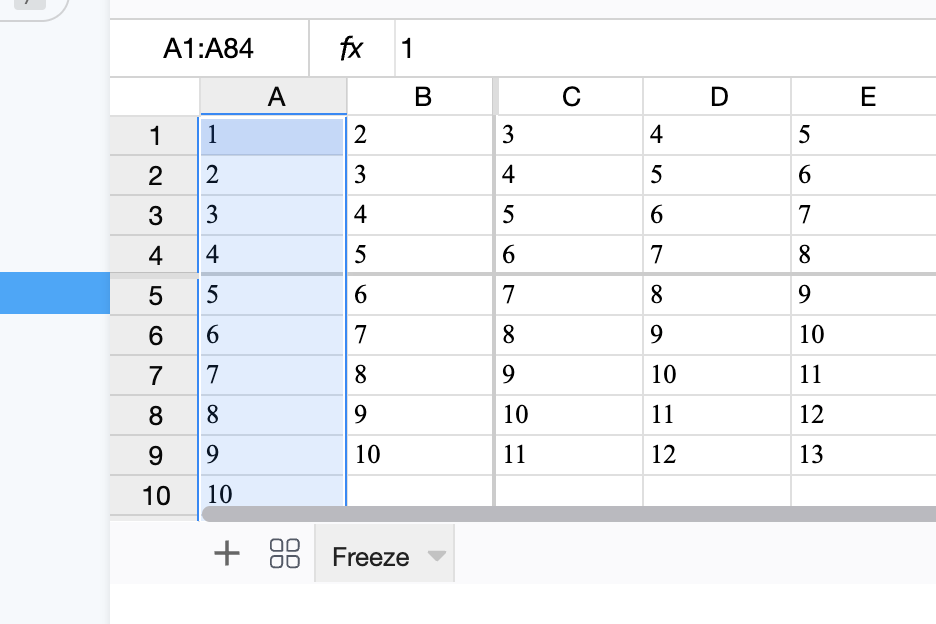This screenshot has width=936, height=624.
Task: Select the blue sidebar item on the left
Action: [55, 293]
